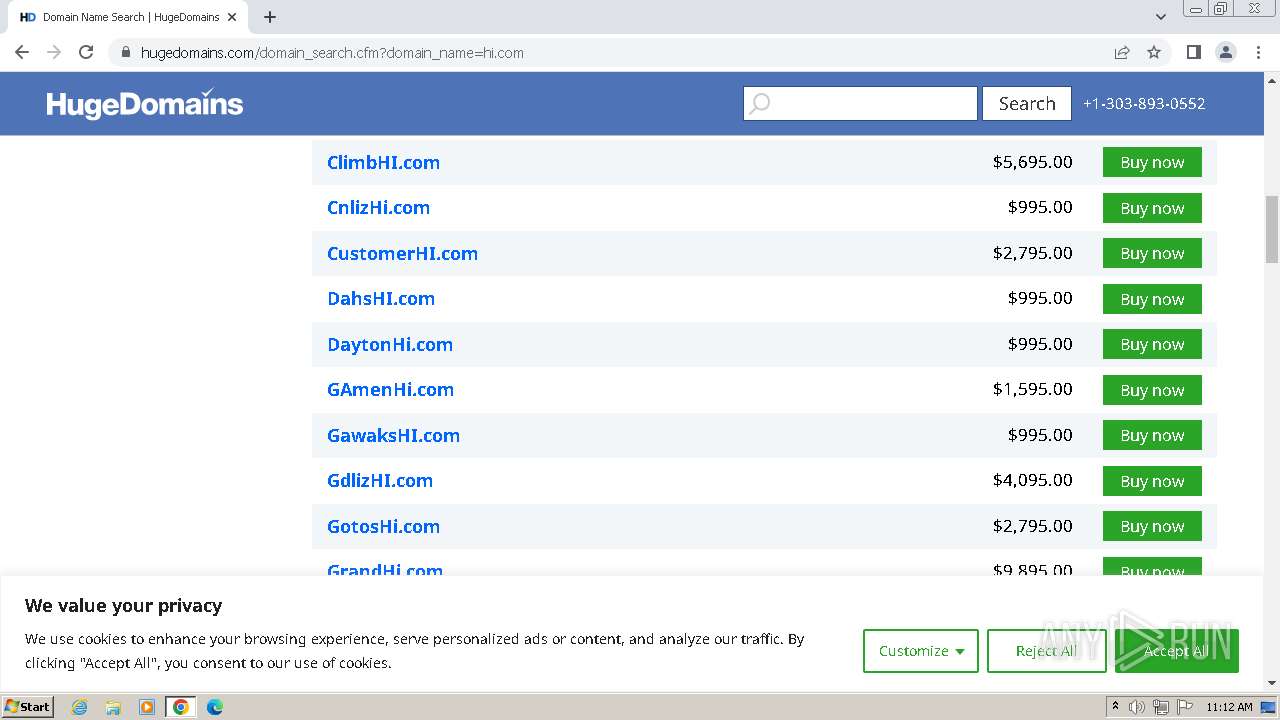This screenshot has width=1280, height=720.
Task: Select the $1,595.00 price text
Action: click(1032, 388)
